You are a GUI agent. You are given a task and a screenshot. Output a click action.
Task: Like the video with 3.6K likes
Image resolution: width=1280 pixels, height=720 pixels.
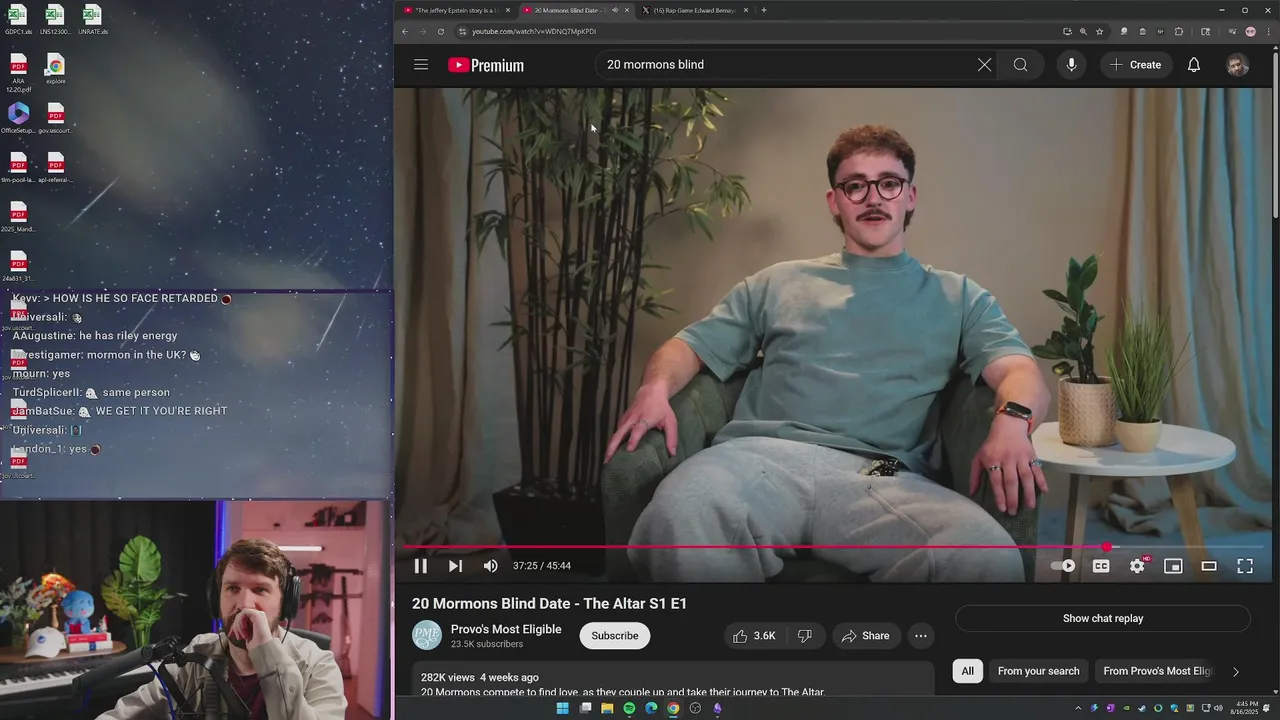click(754, 636)
